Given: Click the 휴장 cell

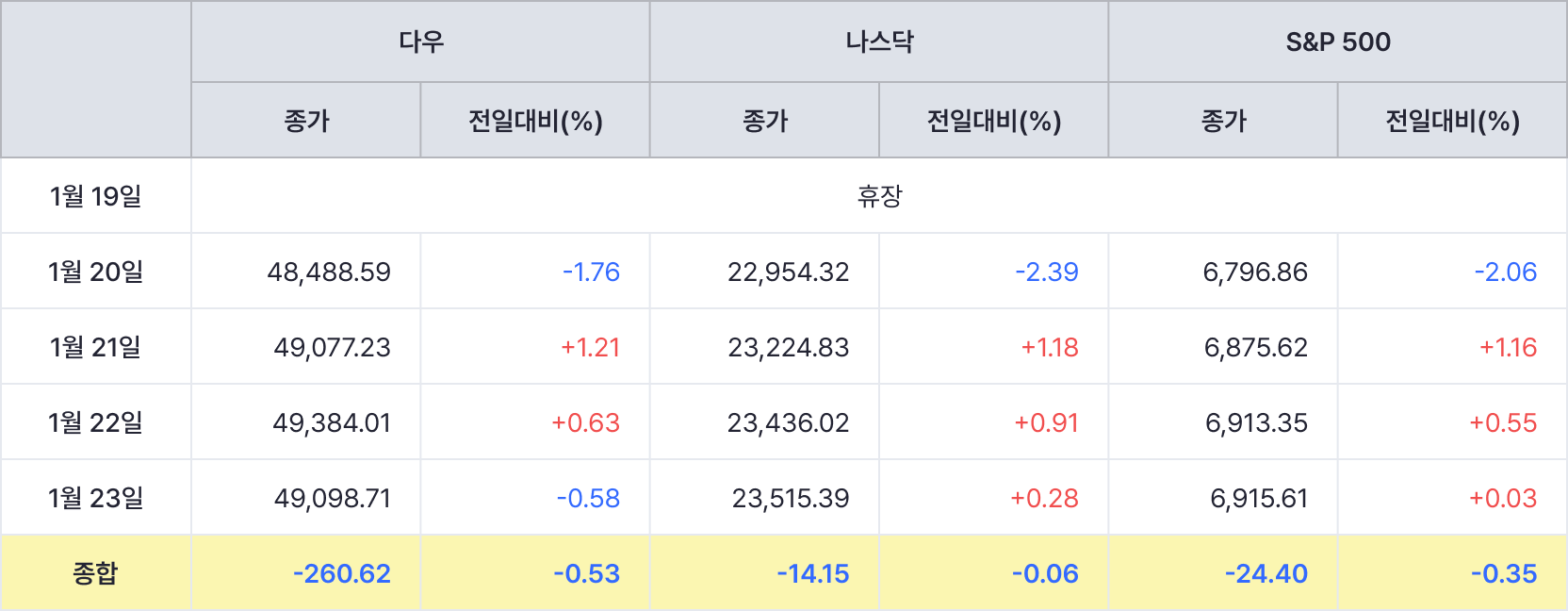Looking at the screenshot, I should click(x=879, y=196).
